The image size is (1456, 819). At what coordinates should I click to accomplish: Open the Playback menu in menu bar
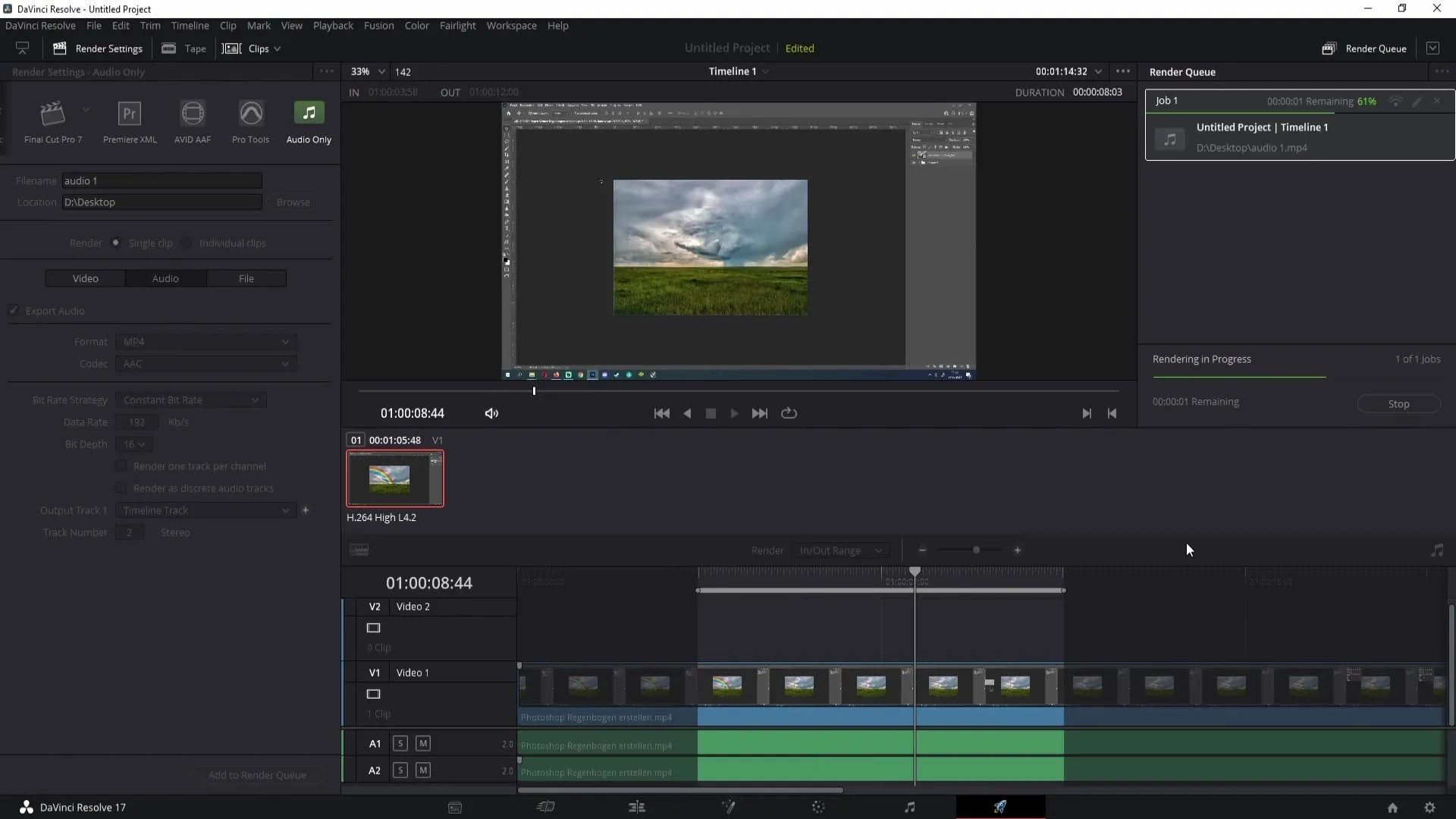pos(333,25)
